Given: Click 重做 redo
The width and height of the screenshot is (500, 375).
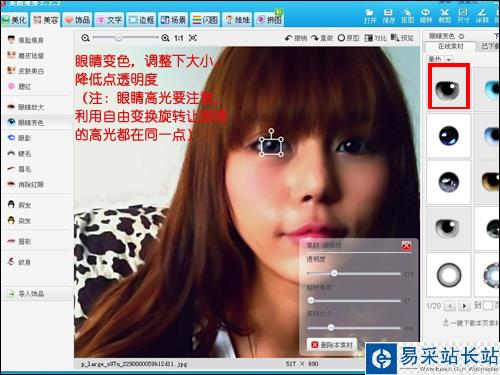Looking at the screenshot, I should tap(322, 38).
